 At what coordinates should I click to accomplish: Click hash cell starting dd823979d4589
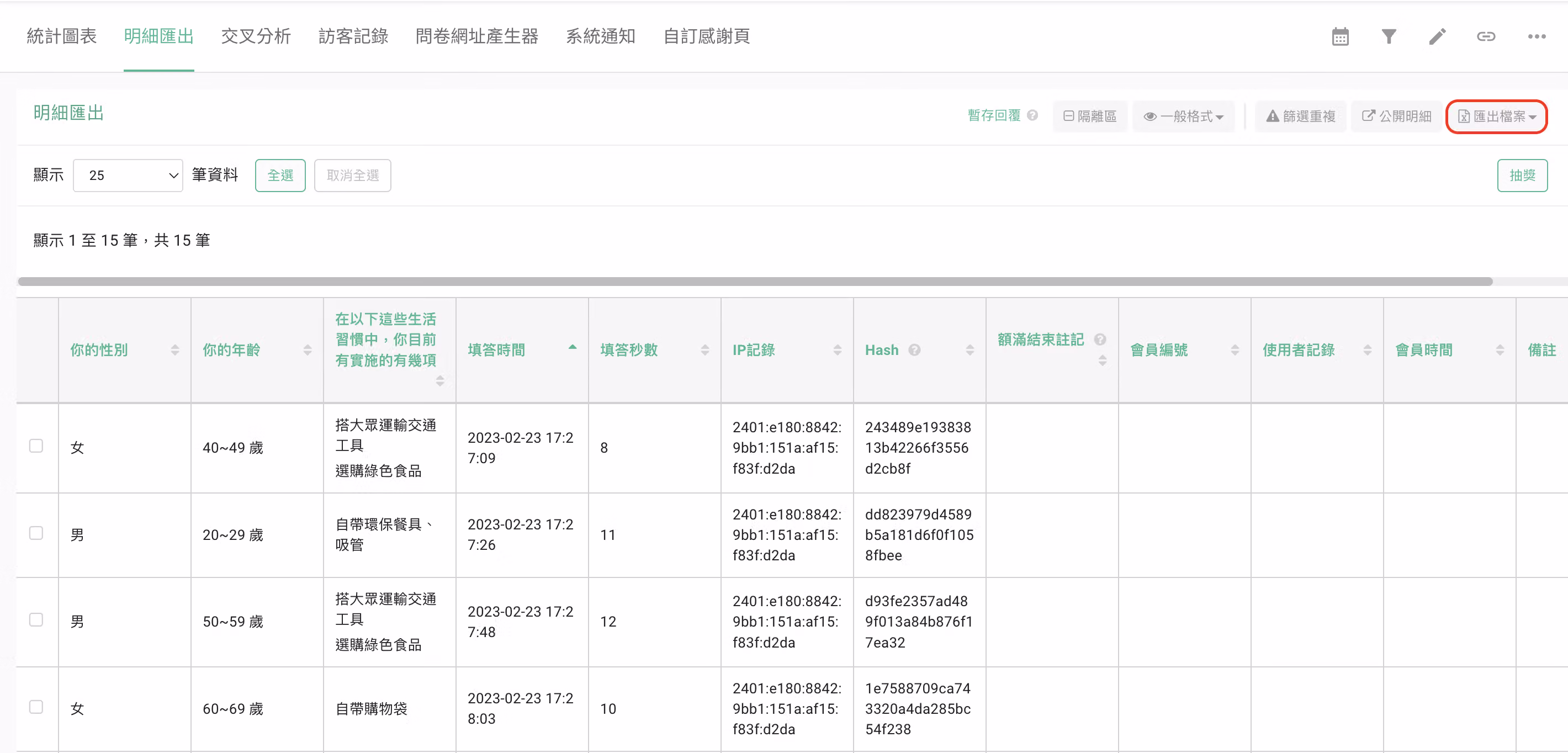919,535
